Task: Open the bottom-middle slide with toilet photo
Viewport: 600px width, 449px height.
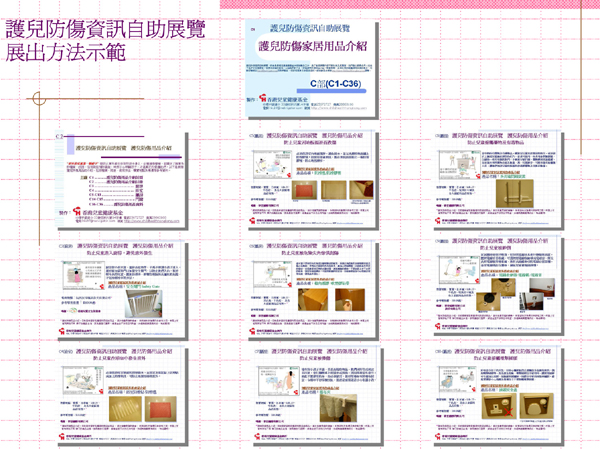Action: pyautogui.click(x=316, y=390)
